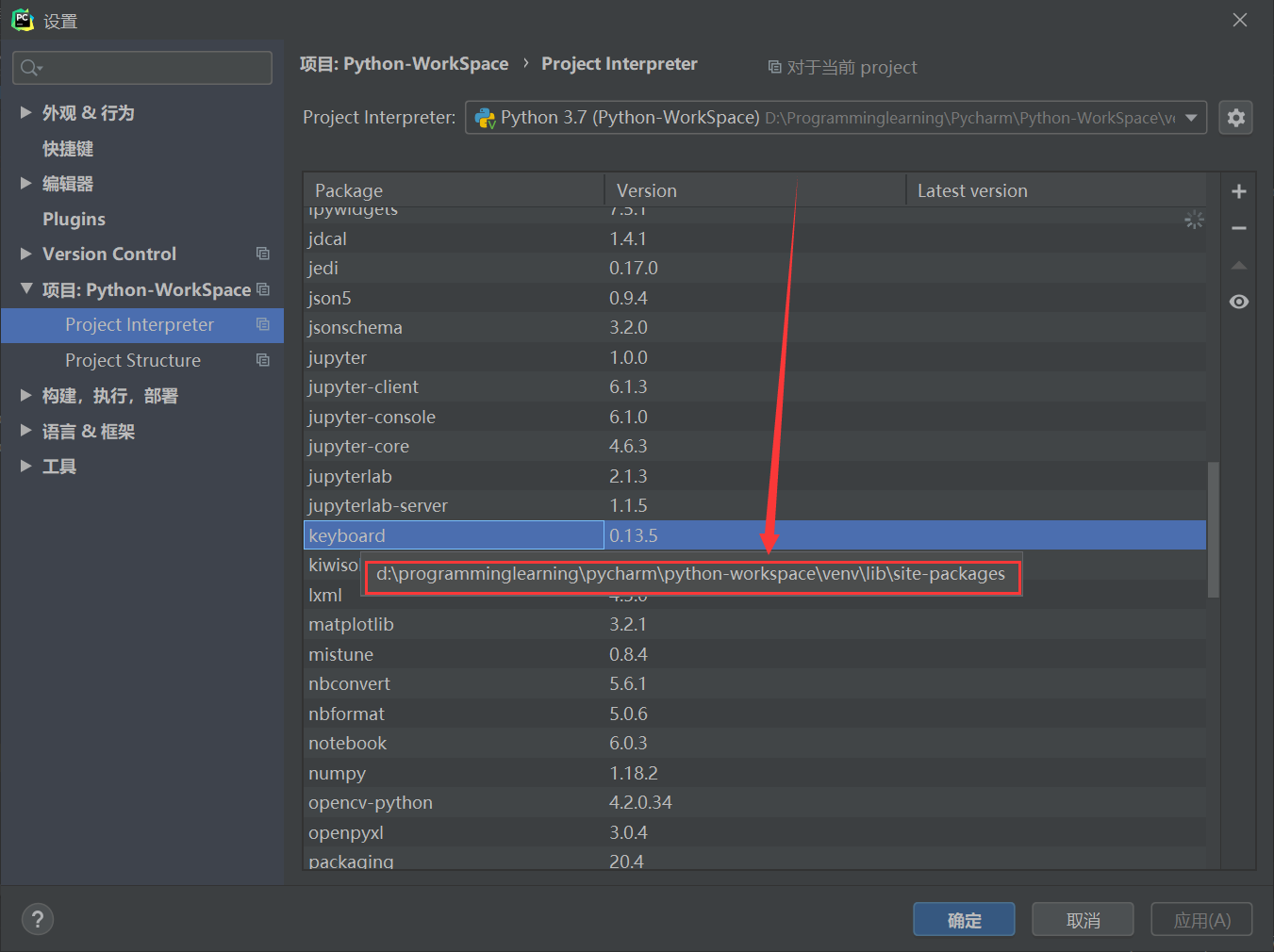Click the PyCharm logo in the title bar
Screen dimensions: 1274x952
[x=23, y=20]
